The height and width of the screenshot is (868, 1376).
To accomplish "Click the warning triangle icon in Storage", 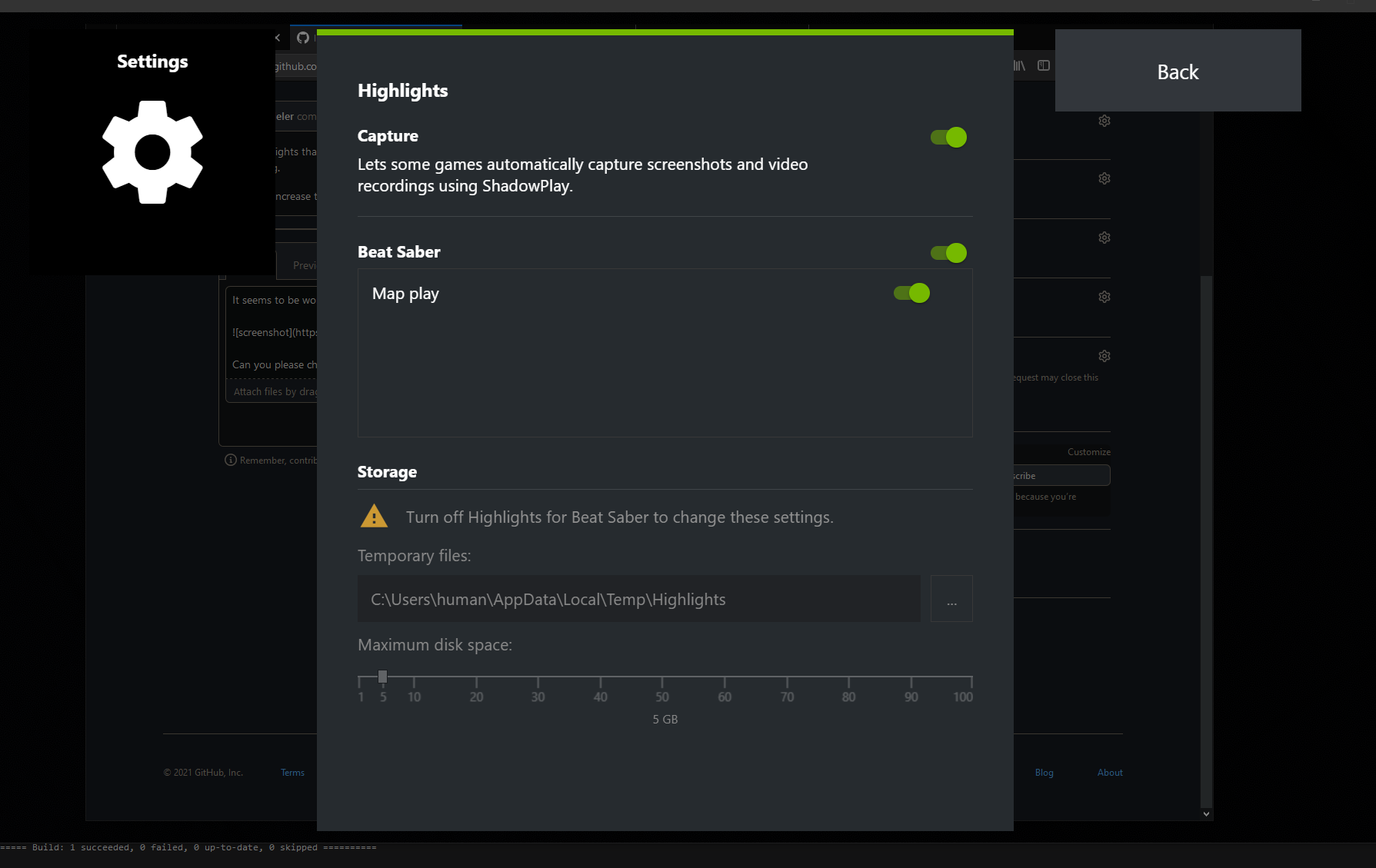I will 374,516.
